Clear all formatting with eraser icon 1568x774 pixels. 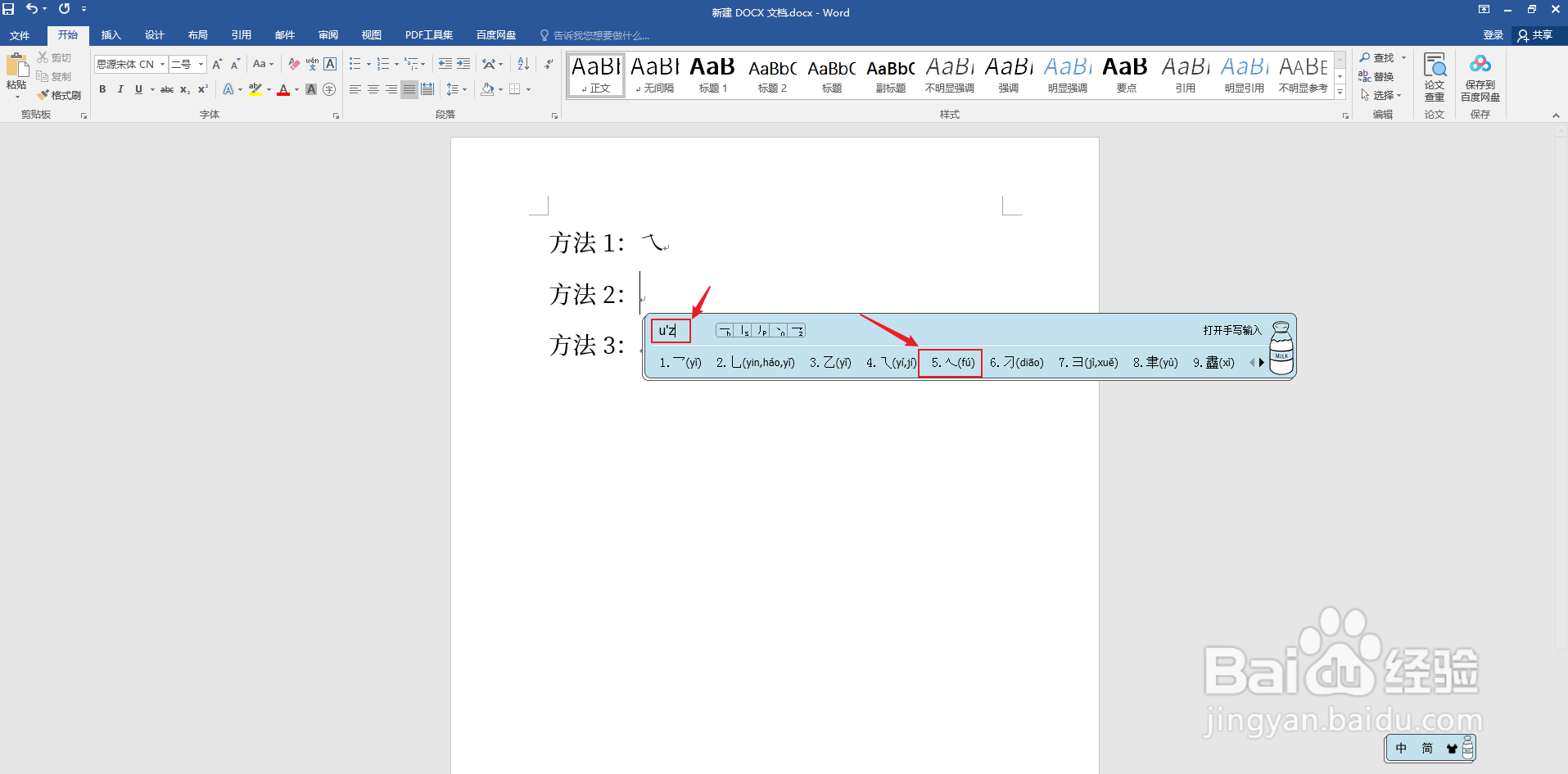(x=294, y=64)
